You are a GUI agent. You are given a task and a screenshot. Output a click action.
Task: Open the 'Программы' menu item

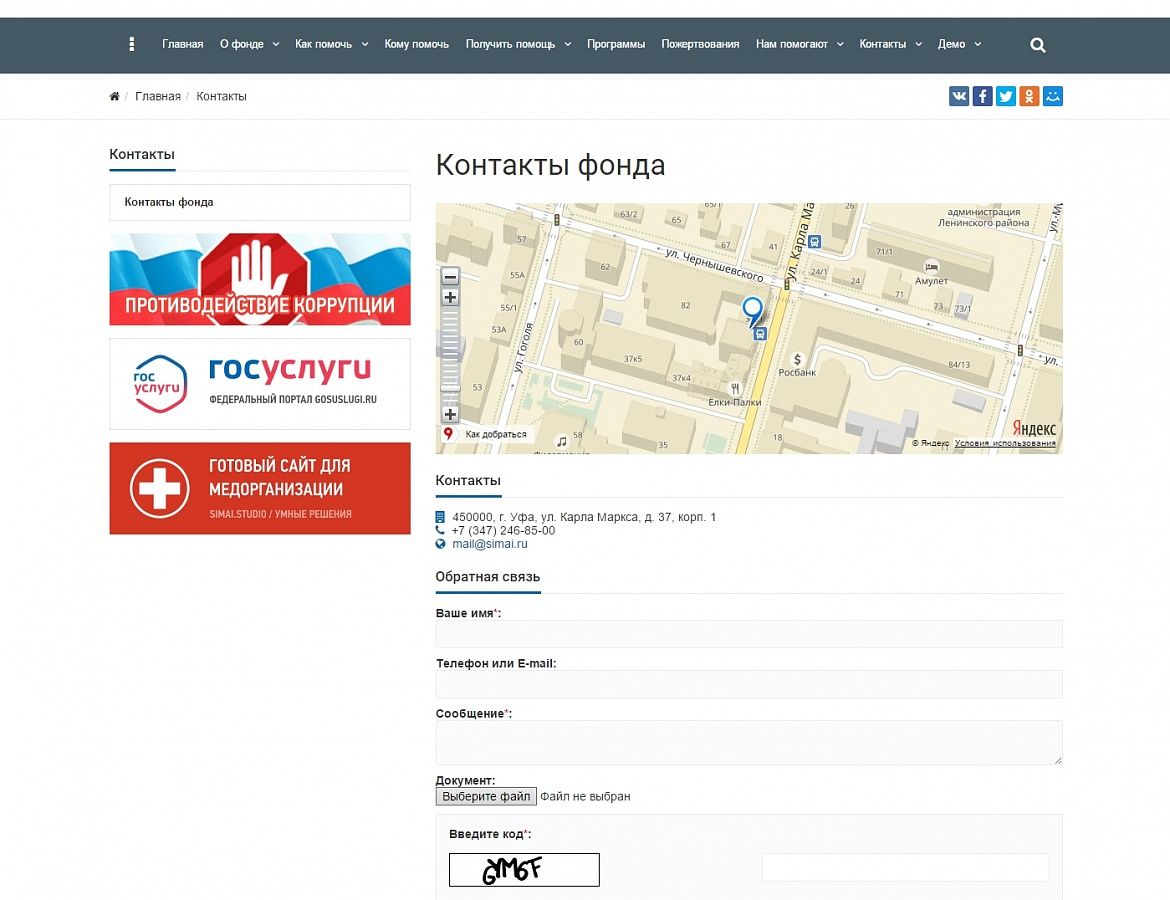(616, 44)
